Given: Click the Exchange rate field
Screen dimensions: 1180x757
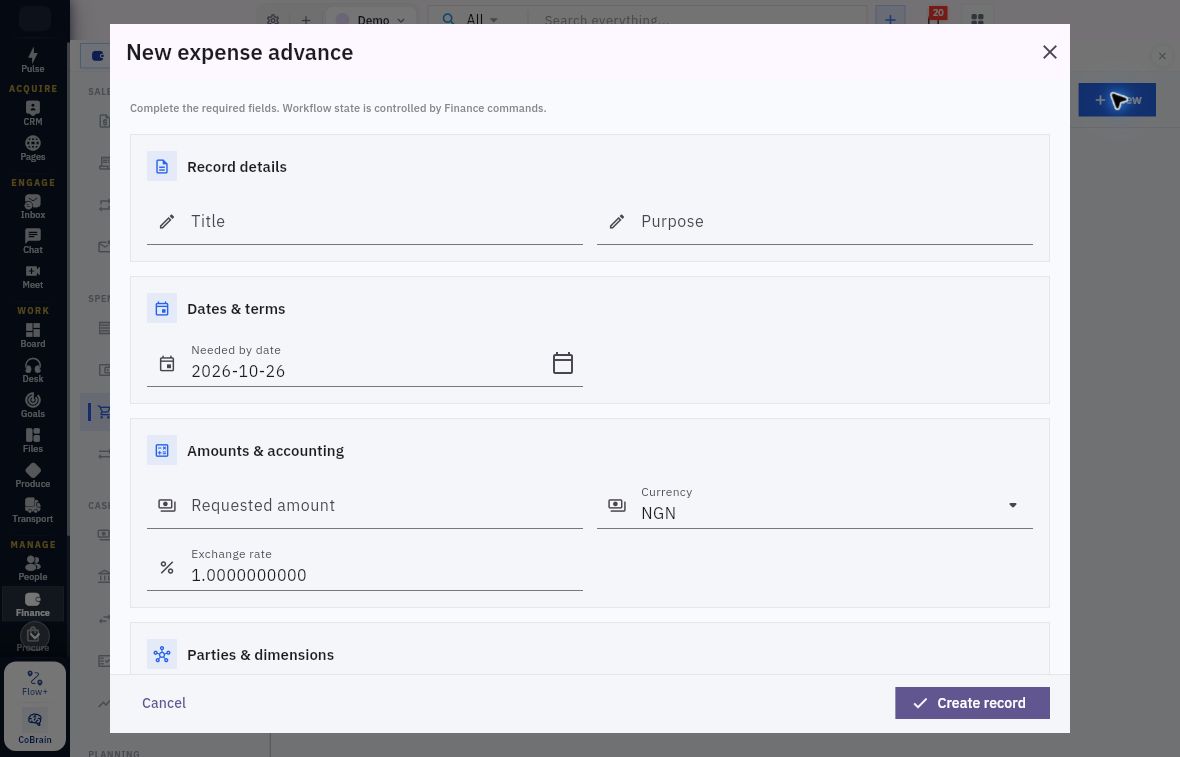Looking at the screenshot, I should 364,567.
